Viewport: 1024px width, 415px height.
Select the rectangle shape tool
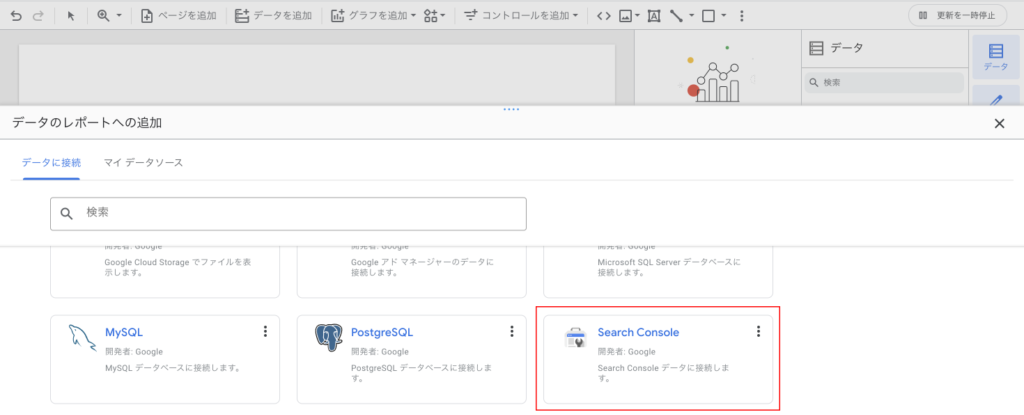click(708, 16)
